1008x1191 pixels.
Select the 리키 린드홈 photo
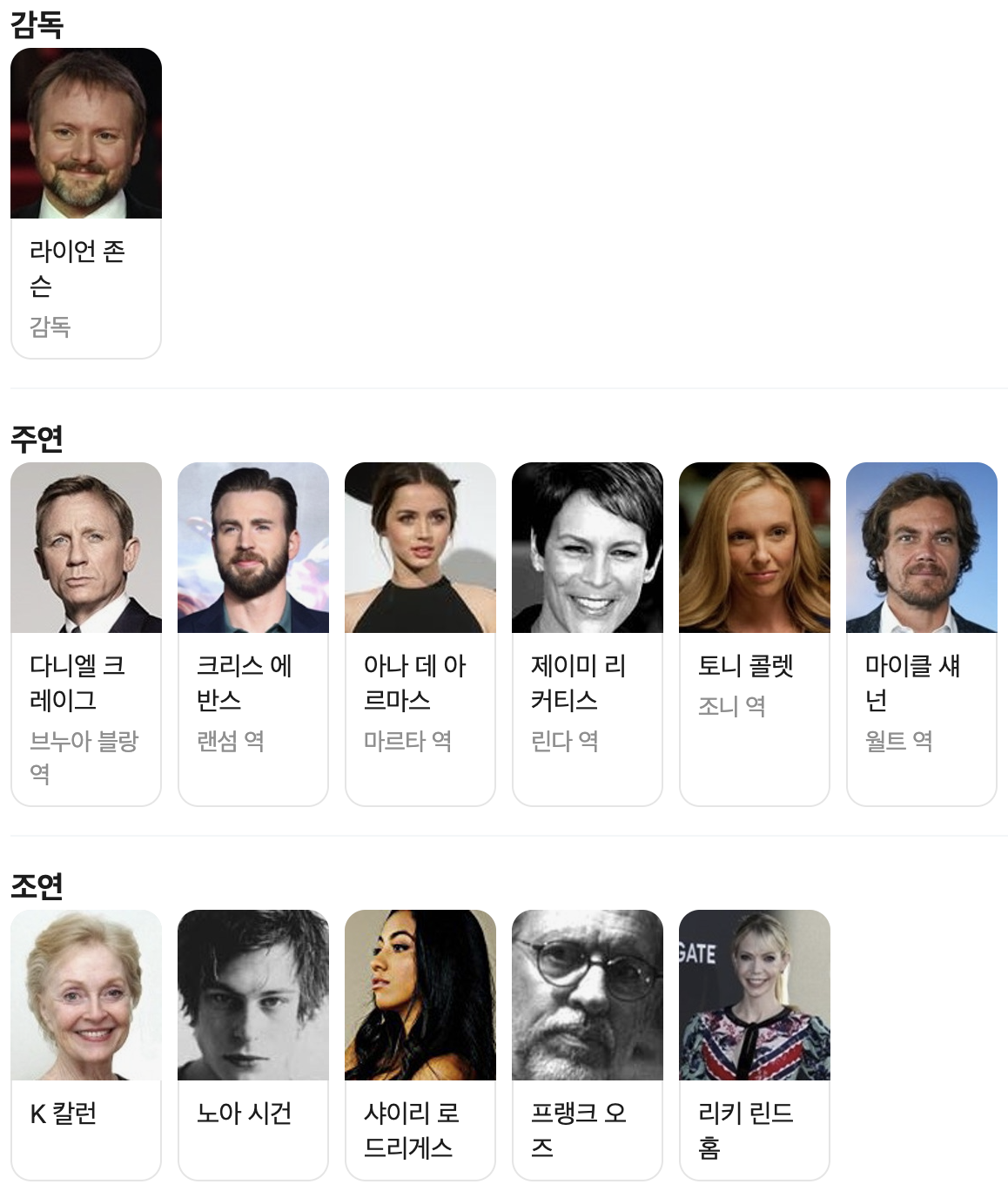coord(755,995)
